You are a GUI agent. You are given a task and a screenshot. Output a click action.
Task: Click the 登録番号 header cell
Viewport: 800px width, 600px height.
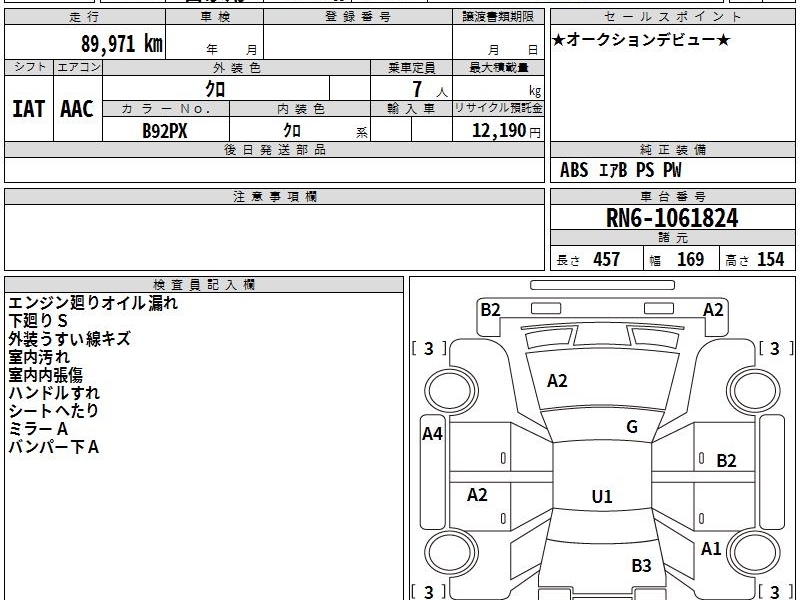click(x=358, y=17)
